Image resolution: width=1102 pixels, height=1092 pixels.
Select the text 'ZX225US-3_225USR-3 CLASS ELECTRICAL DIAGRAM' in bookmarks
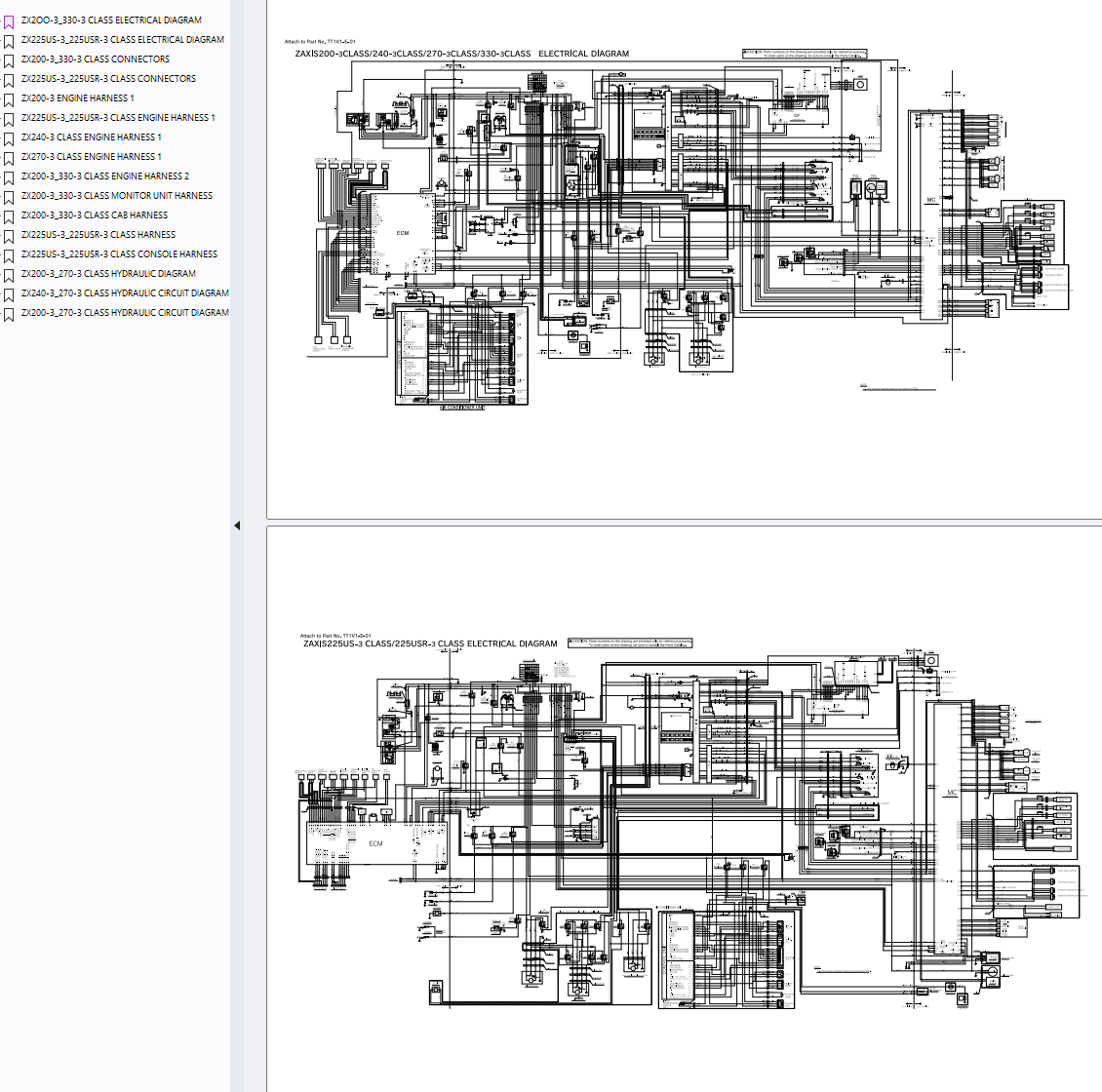click(122, 40)
